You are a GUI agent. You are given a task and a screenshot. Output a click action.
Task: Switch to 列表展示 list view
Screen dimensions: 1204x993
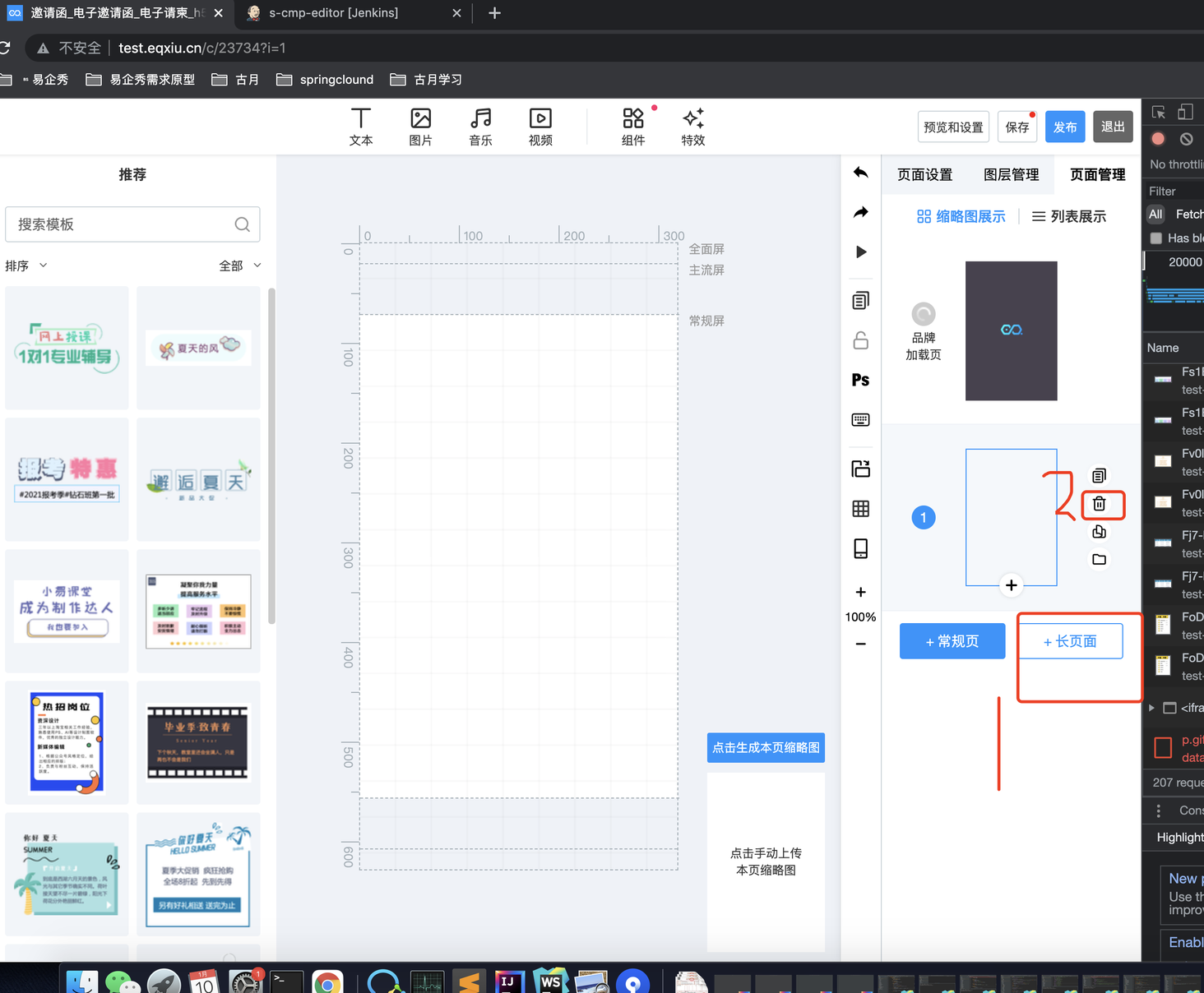[x=1069, y=216]
